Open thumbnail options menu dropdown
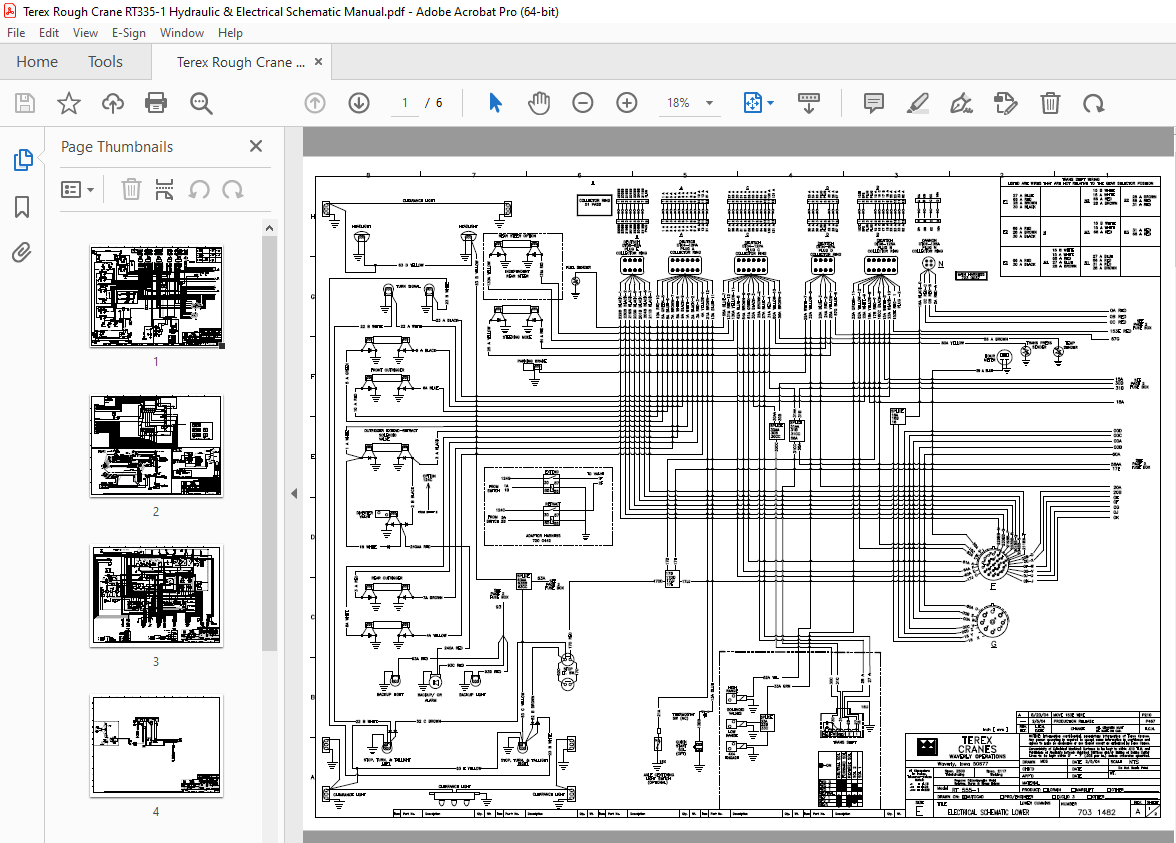This screenshot has height=843, width=1176. click(77, 190)
